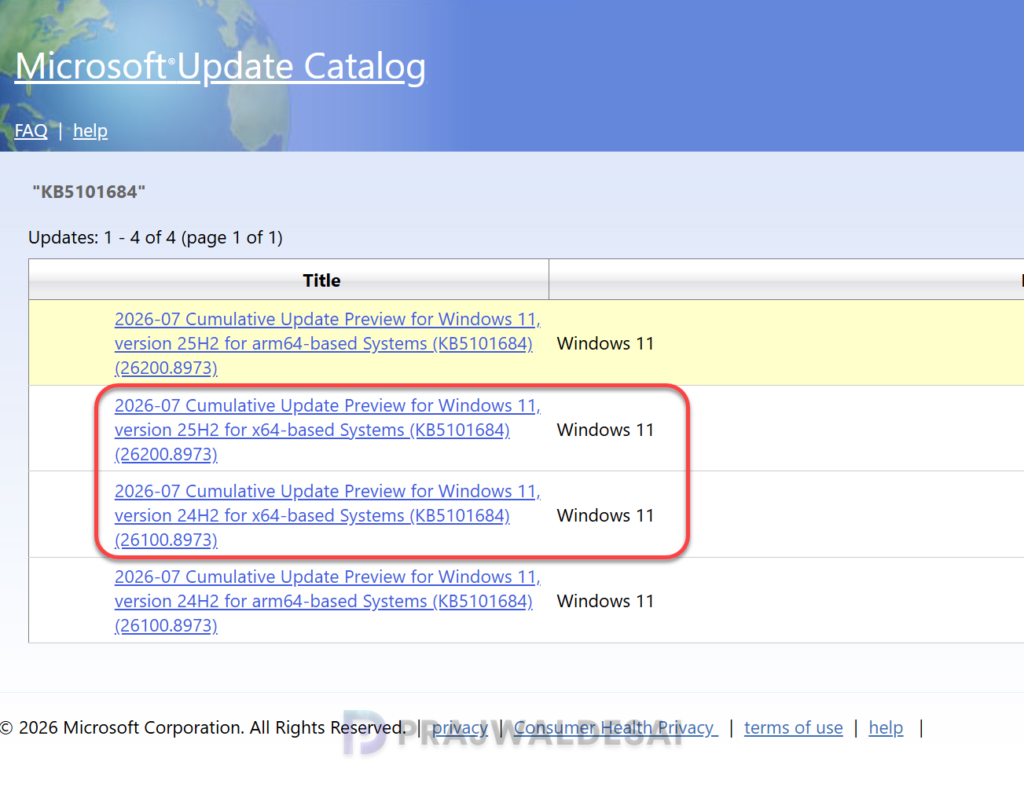Image resolution: width=1024 pixels, height=802 pixels.
Task: Select the Microsoft Corporation copyright text
Action: click(x=203, y=728)
